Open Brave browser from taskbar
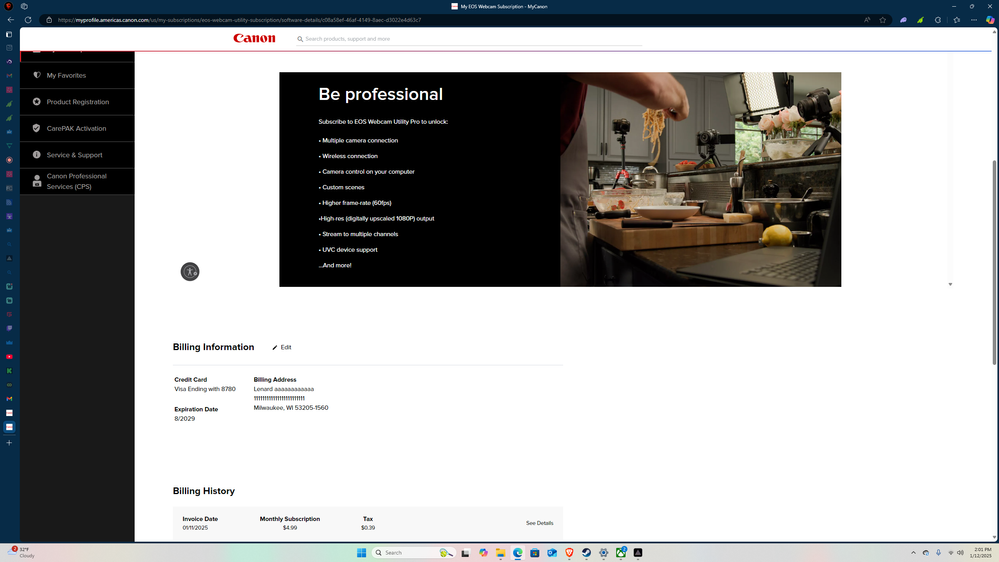This screenshot has height=562, width=999. pos(569,552)
